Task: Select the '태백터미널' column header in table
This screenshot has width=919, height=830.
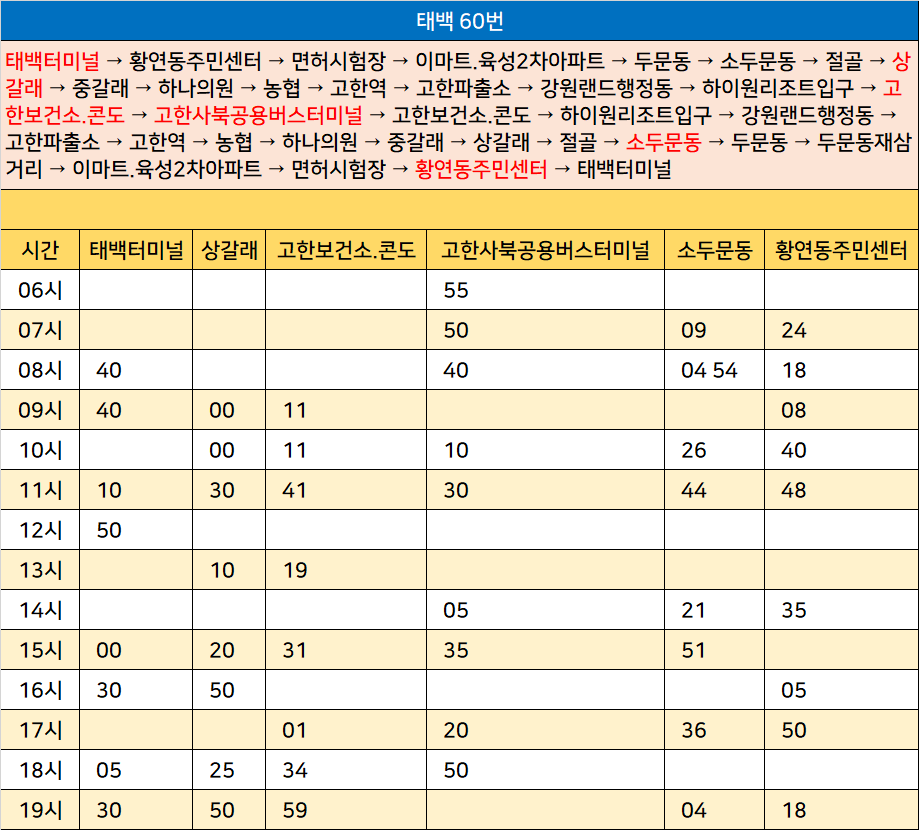Action: (x=136, y=250)
